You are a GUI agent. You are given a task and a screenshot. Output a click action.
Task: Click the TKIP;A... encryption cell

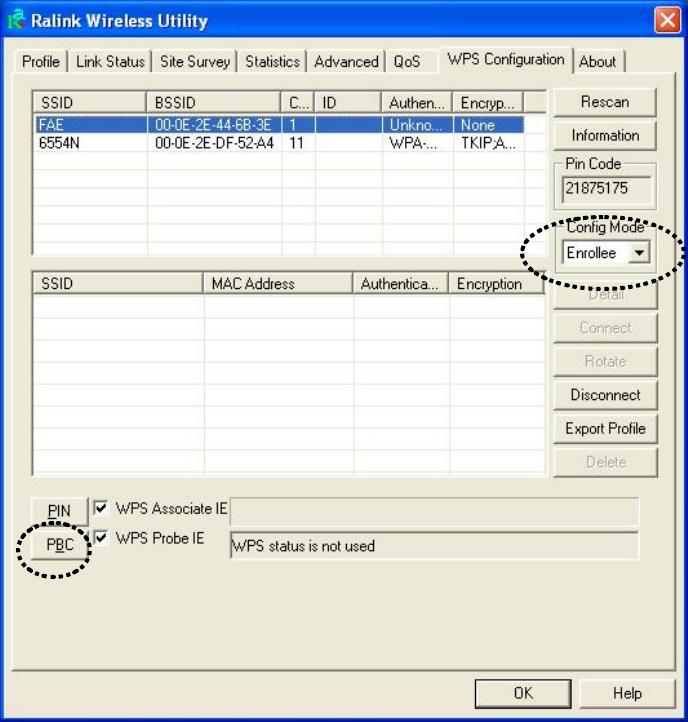(488, 143)
